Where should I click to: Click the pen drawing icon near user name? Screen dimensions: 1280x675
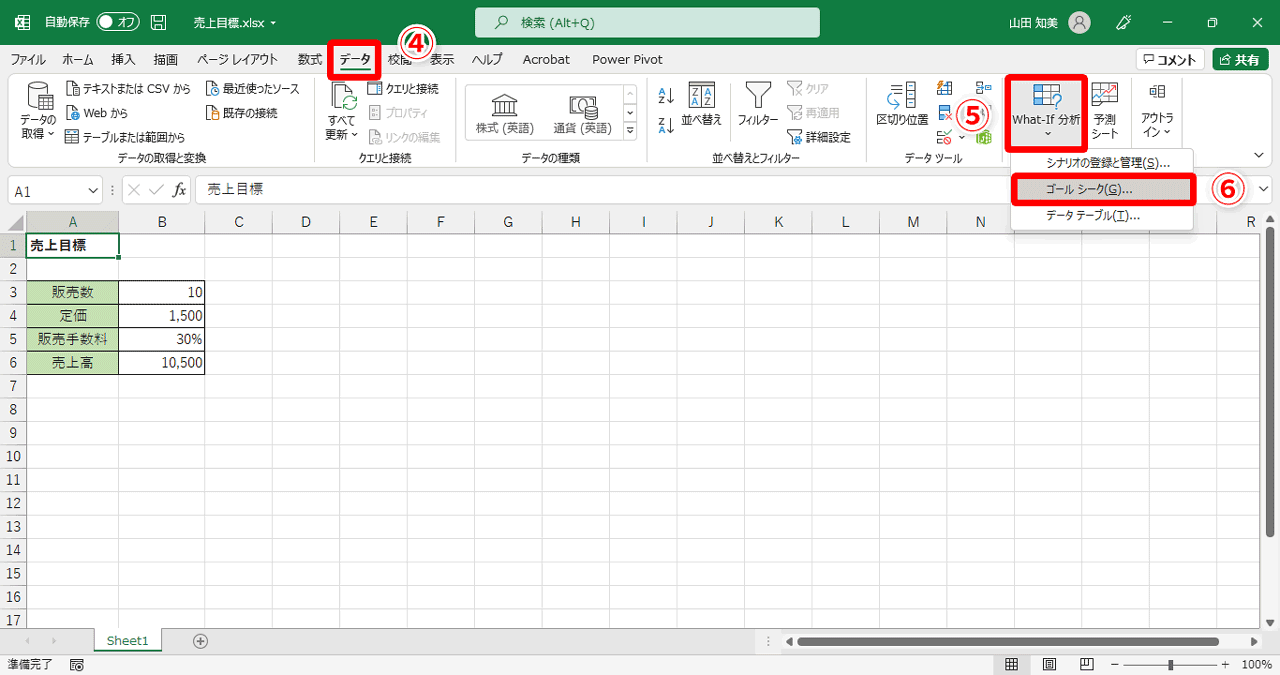(x=1123, y=22)
